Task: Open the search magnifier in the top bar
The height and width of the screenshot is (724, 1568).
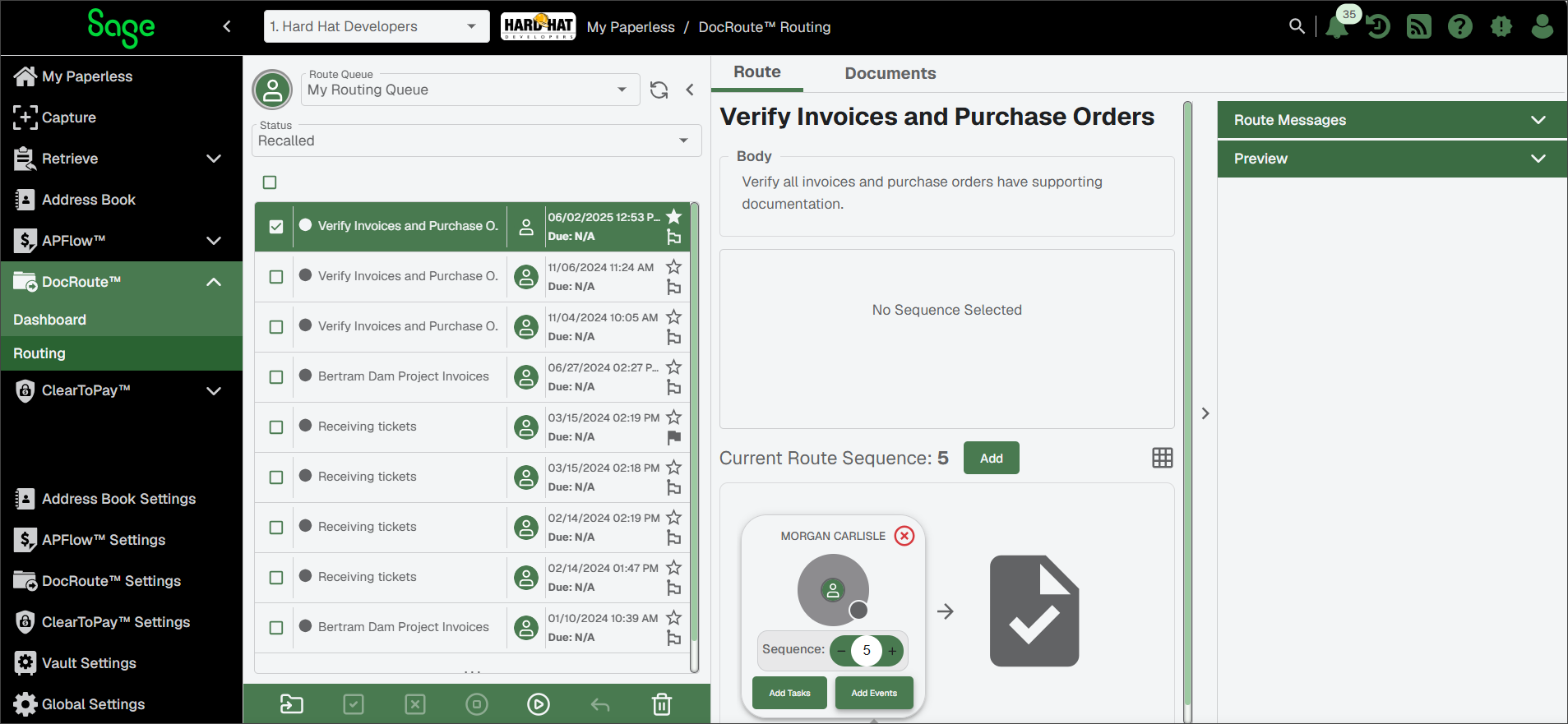Action: pyautogui.click(x=1297, y=26)
